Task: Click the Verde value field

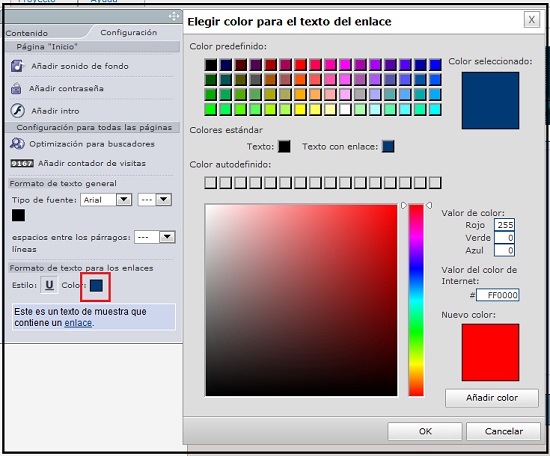Action: point(504,238)
